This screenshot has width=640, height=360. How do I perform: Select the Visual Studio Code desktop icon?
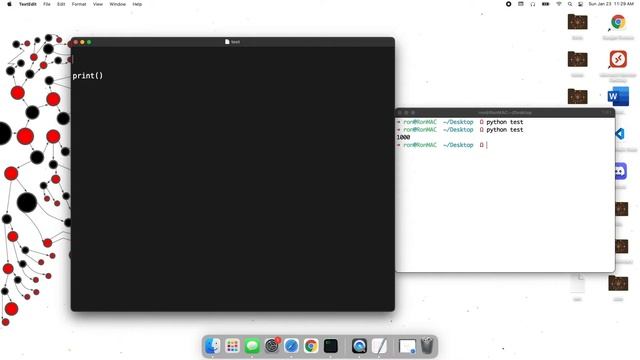620,134
